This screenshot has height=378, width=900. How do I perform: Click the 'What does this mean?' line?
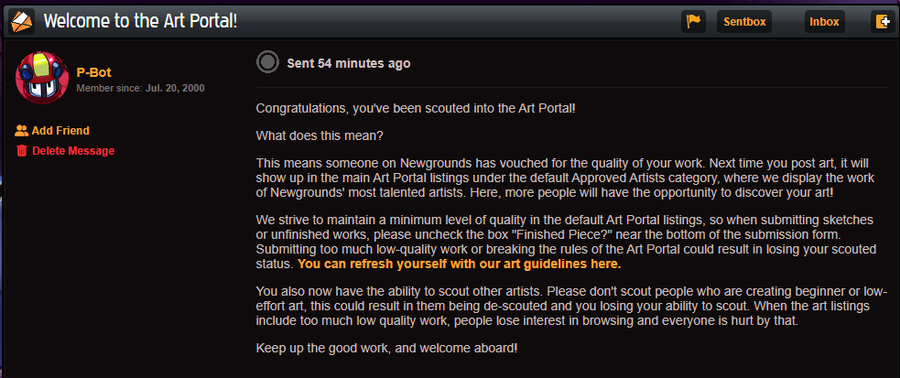[x=320, y=136]
